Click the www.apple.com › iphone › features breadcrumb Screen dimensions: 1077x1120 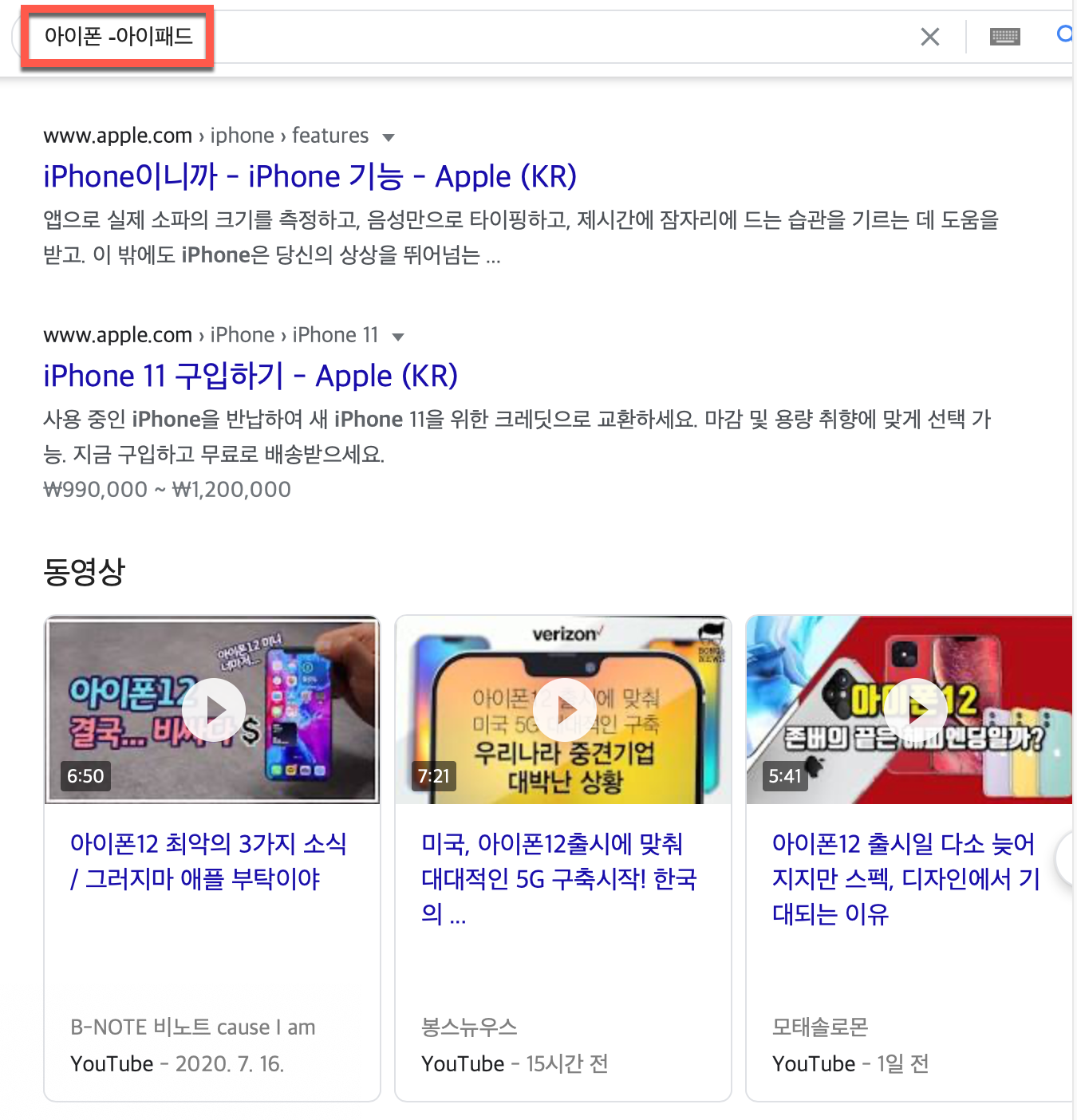coord(206,136)
